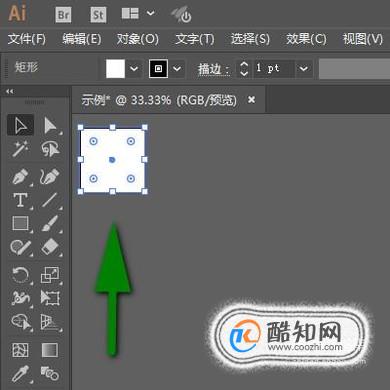Select the Pen tool
Viewport: 390px width, 390px height.
click(x=21, y=177)
